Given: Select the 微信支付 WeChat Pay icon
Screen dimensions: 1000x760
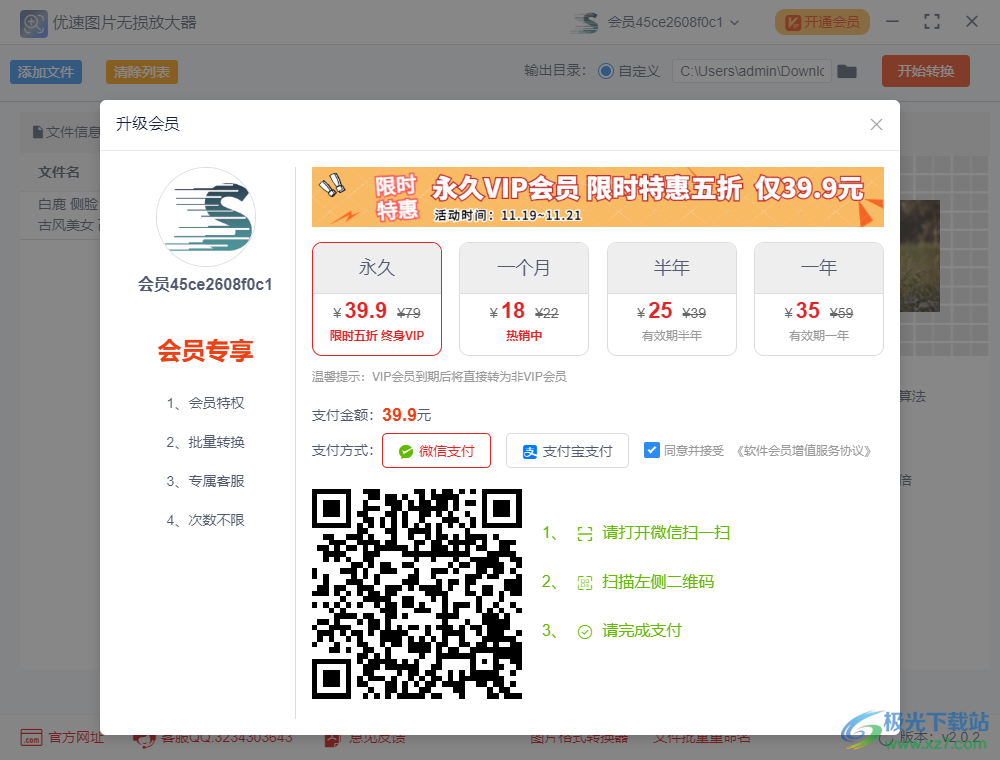Looking at the screenshot, I should point(402,451).
